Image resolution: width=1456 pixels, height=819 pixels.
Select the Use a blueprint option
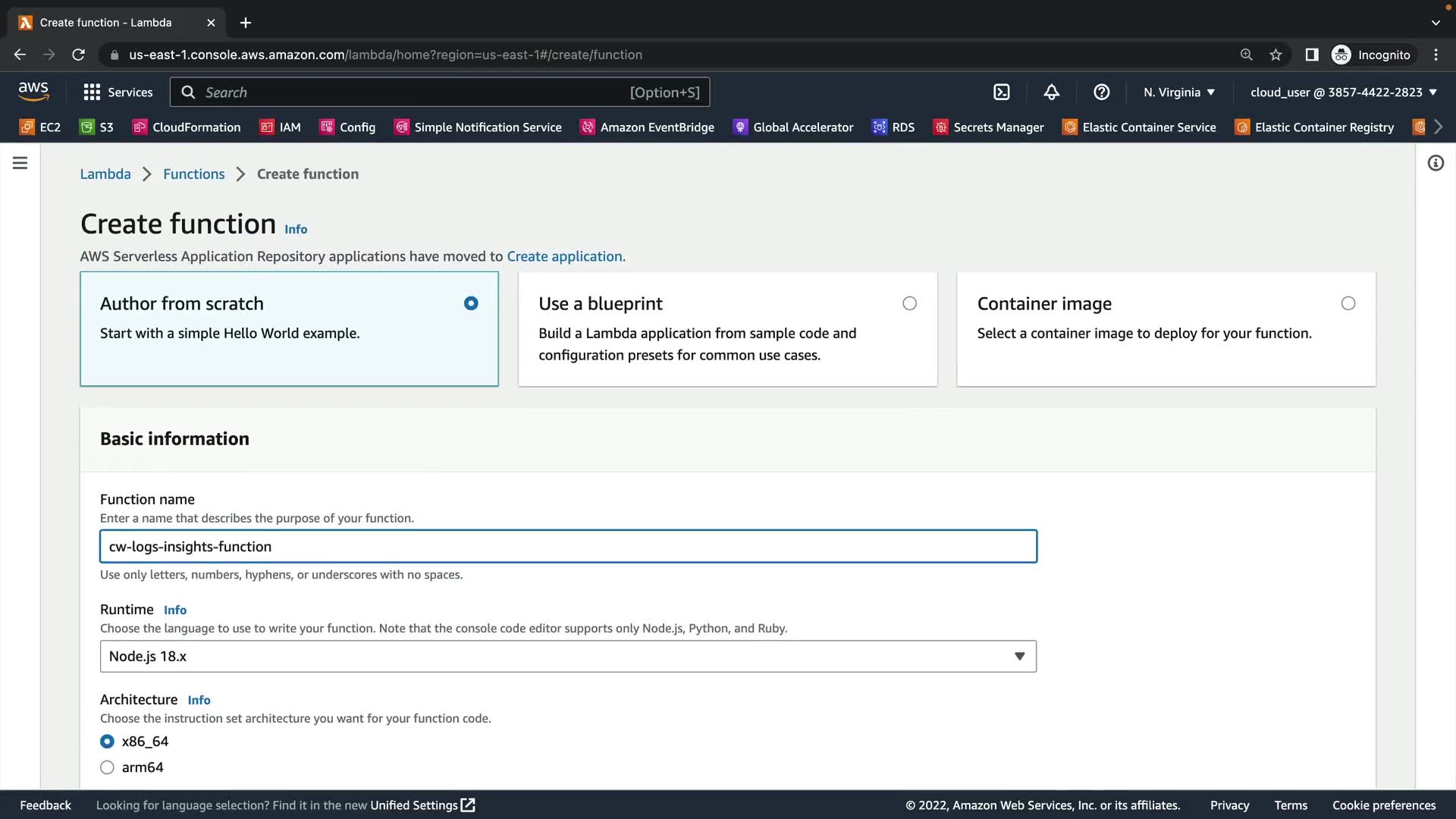tap(909, 303)
